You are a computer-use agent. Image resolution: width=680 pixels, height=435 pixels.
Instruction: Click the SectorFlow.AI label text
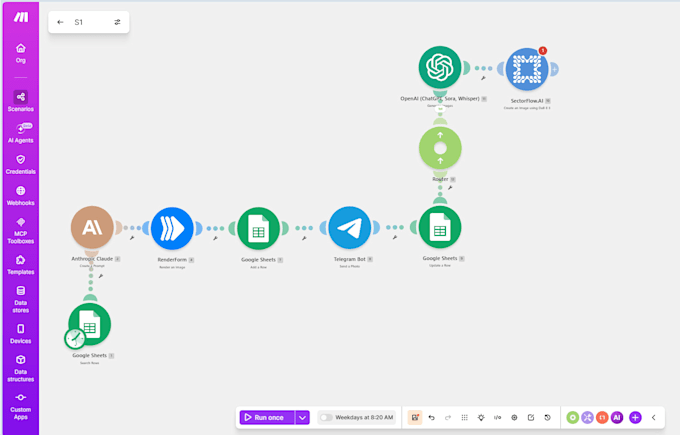click(x=526, y=101)
